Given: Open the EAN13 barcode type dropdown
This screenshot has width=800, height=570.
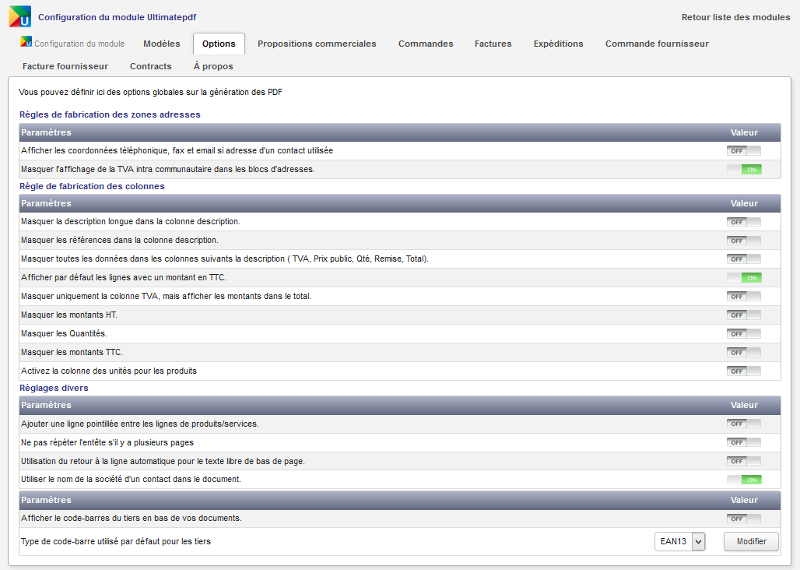Looking at the screenshot, I should coord(680,541).
